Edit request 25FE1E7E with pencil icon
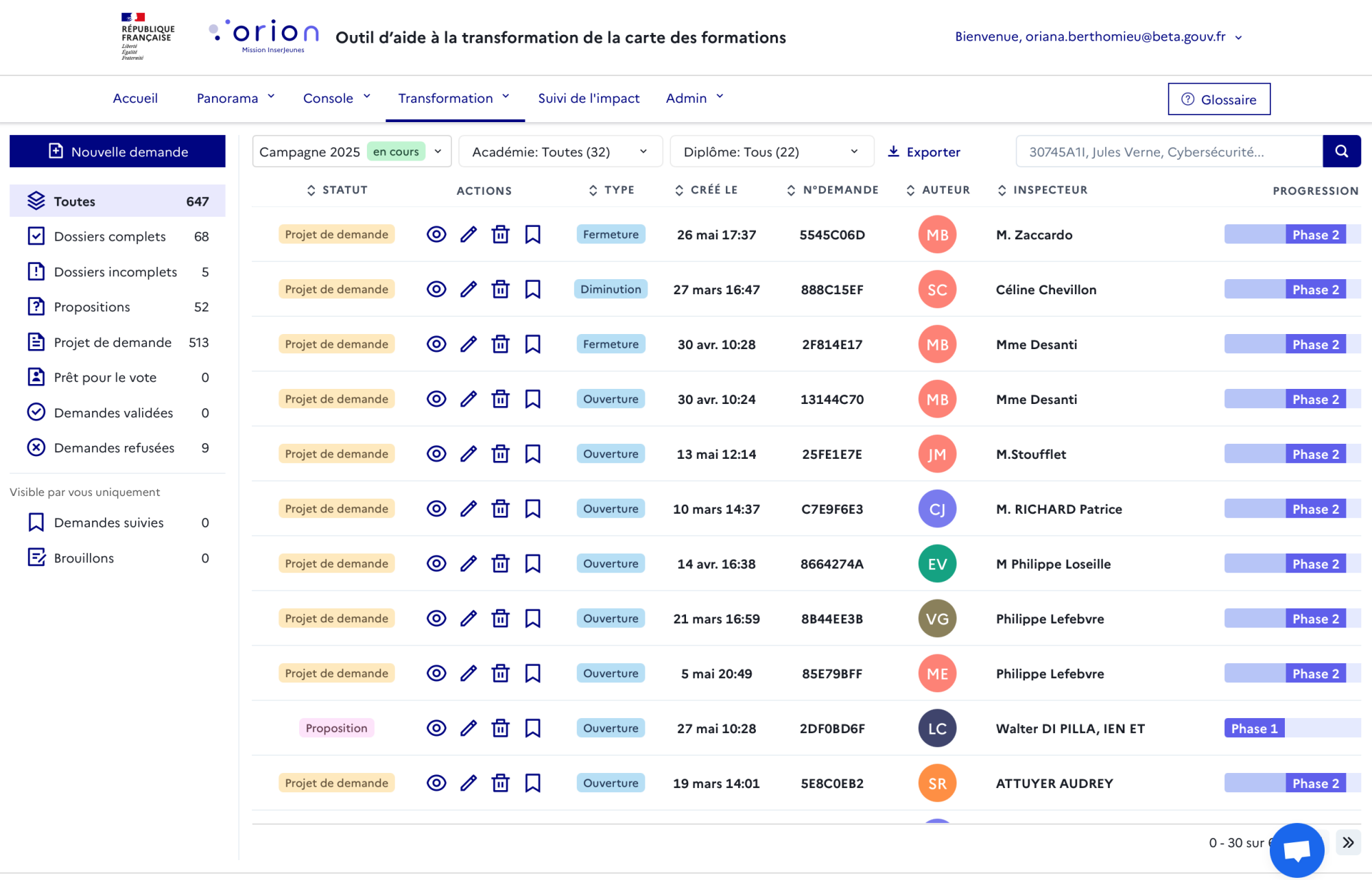 (469, 454)
